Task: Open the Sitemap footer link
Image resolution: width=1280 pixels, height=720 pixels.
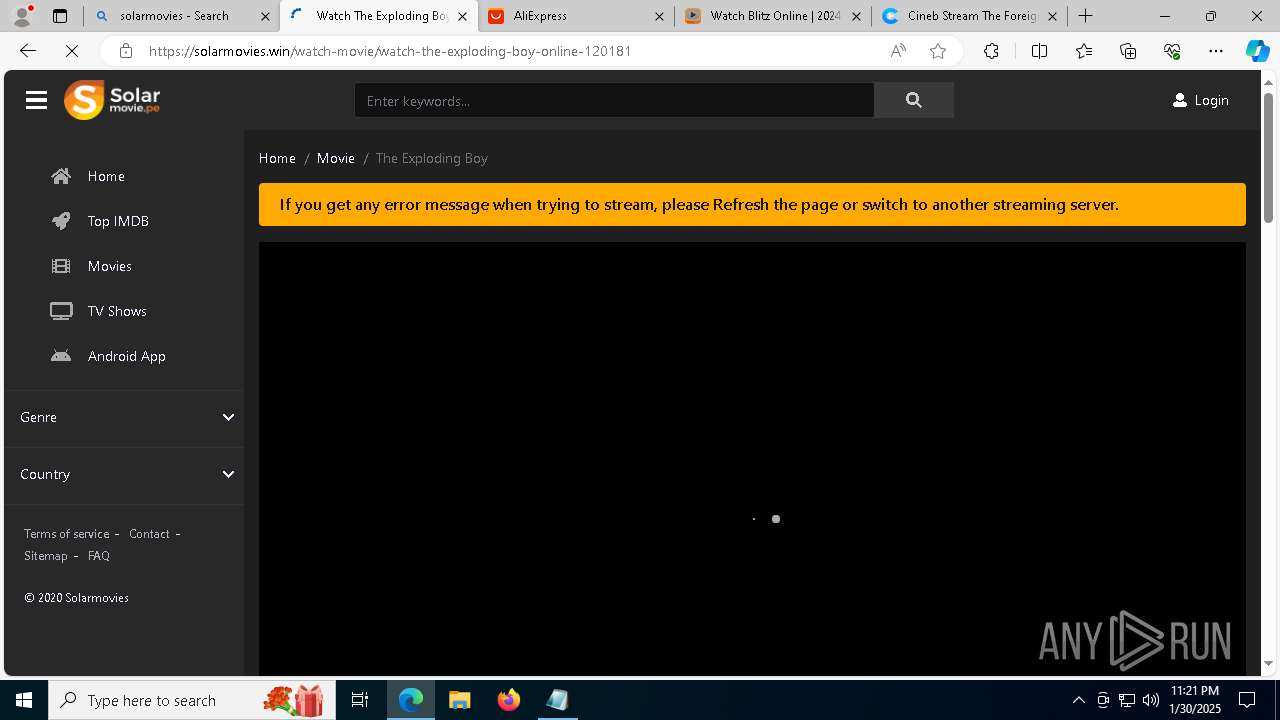Action: 46,556
